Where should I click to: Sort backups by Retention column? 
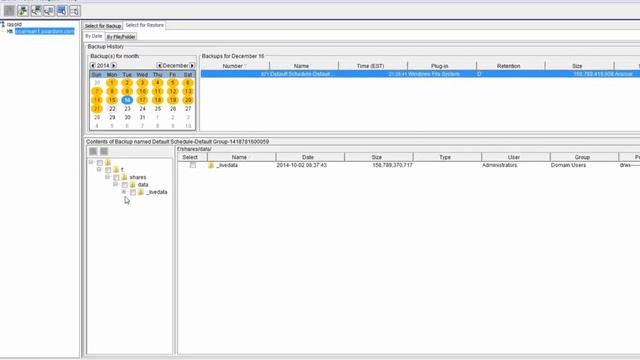coord(510,66)
